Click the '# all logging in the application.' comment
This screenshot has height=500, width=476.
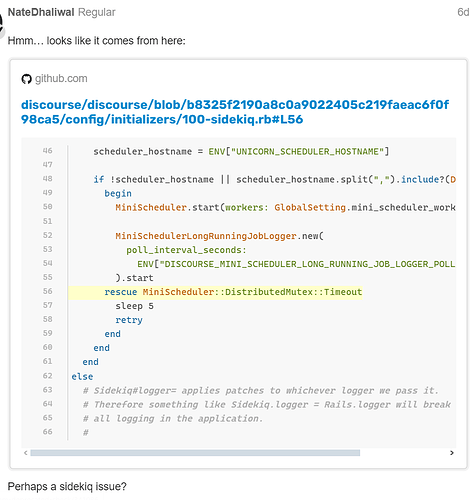pyautogui.click(x=173, y=419)
